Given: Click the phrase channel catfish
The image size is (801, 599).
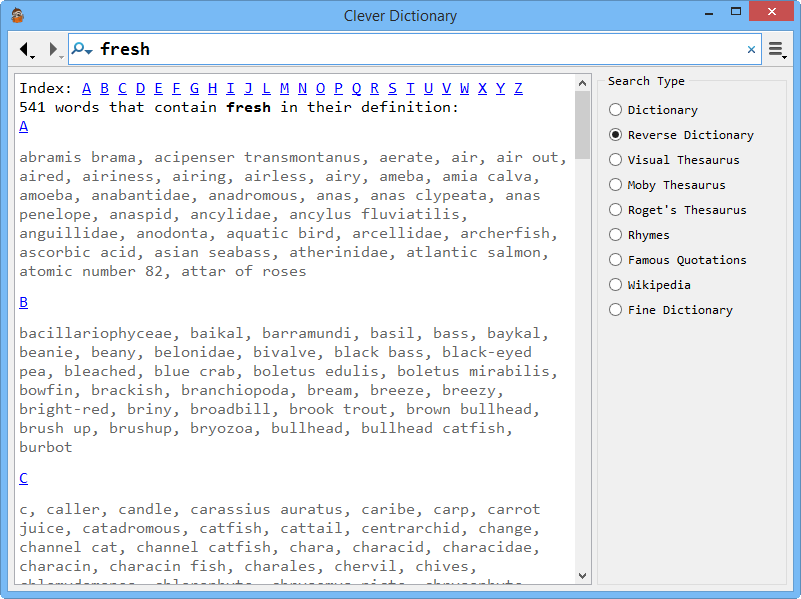Looking at the screenshot, I should click(203, 547).
